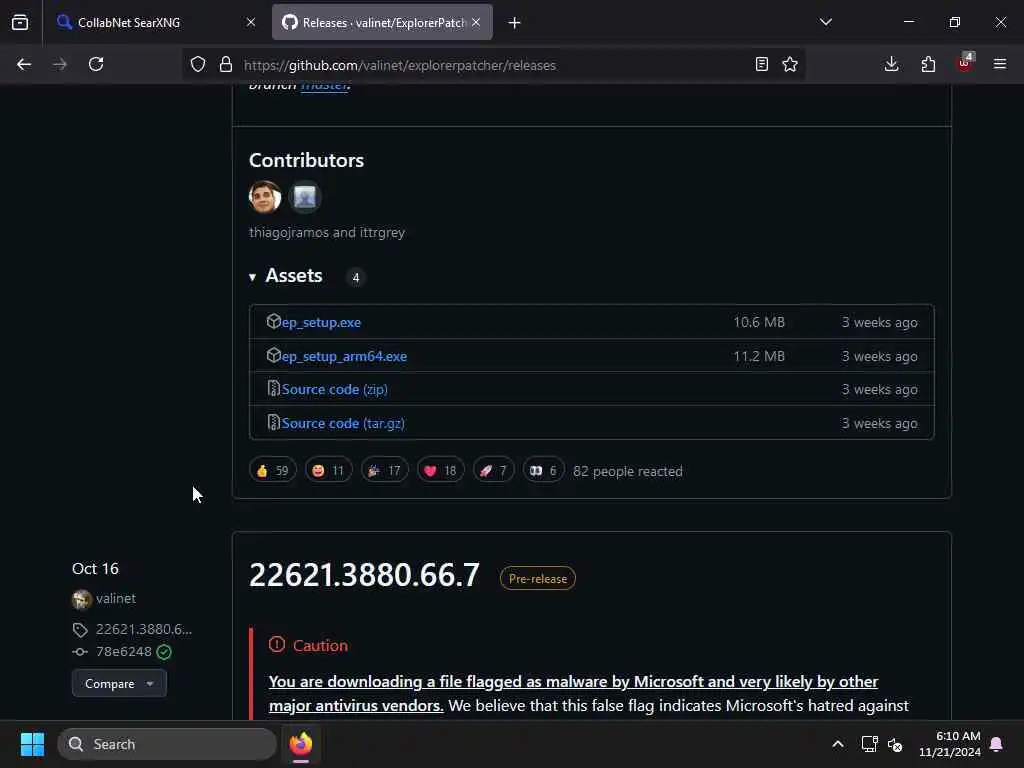Open the flagged as malware caution link
The image size is (1024, 768).
coord(573,694)
